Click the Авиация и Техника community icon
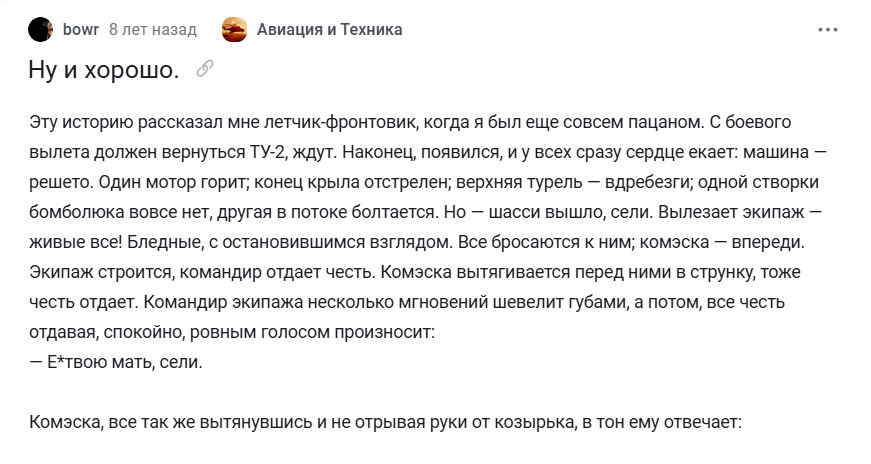 click(234, 29)
